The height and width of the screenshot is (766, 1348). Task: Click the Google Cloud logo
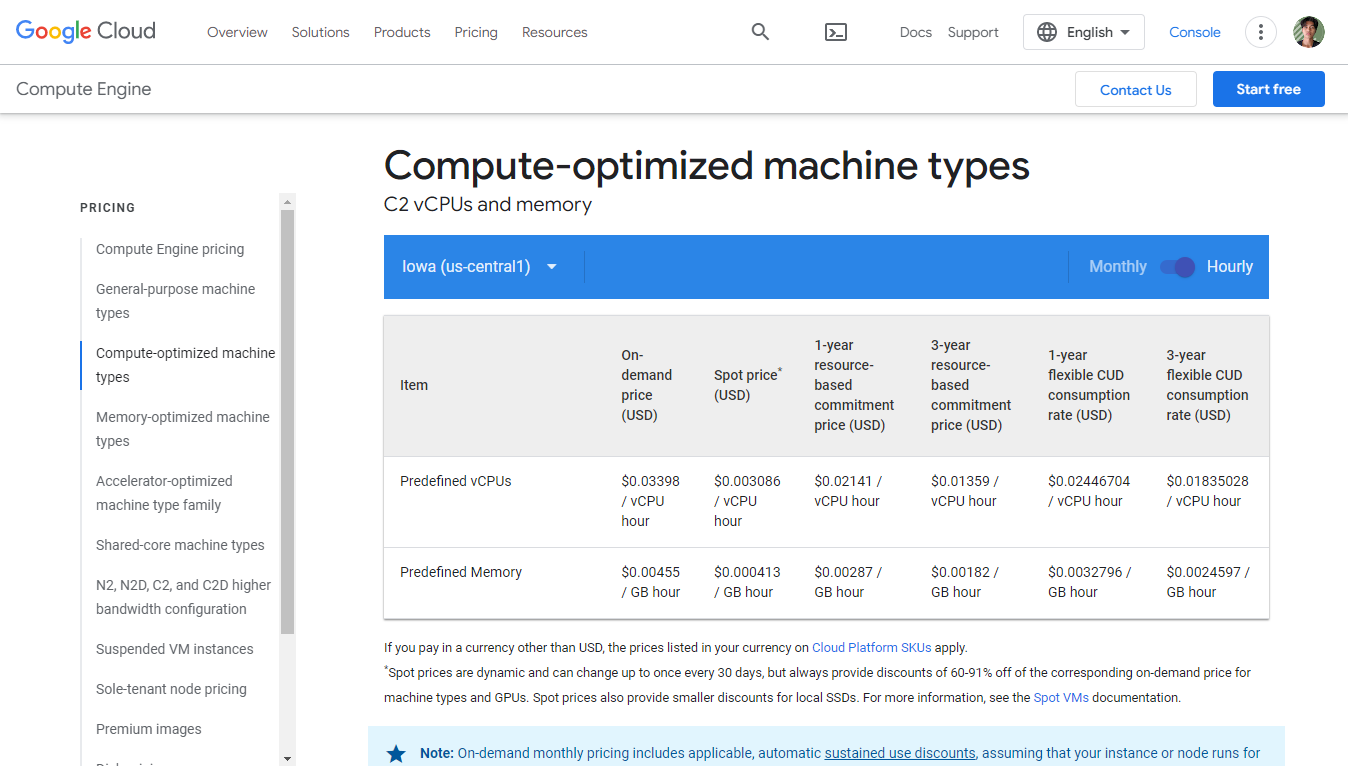tap(86, 32)
